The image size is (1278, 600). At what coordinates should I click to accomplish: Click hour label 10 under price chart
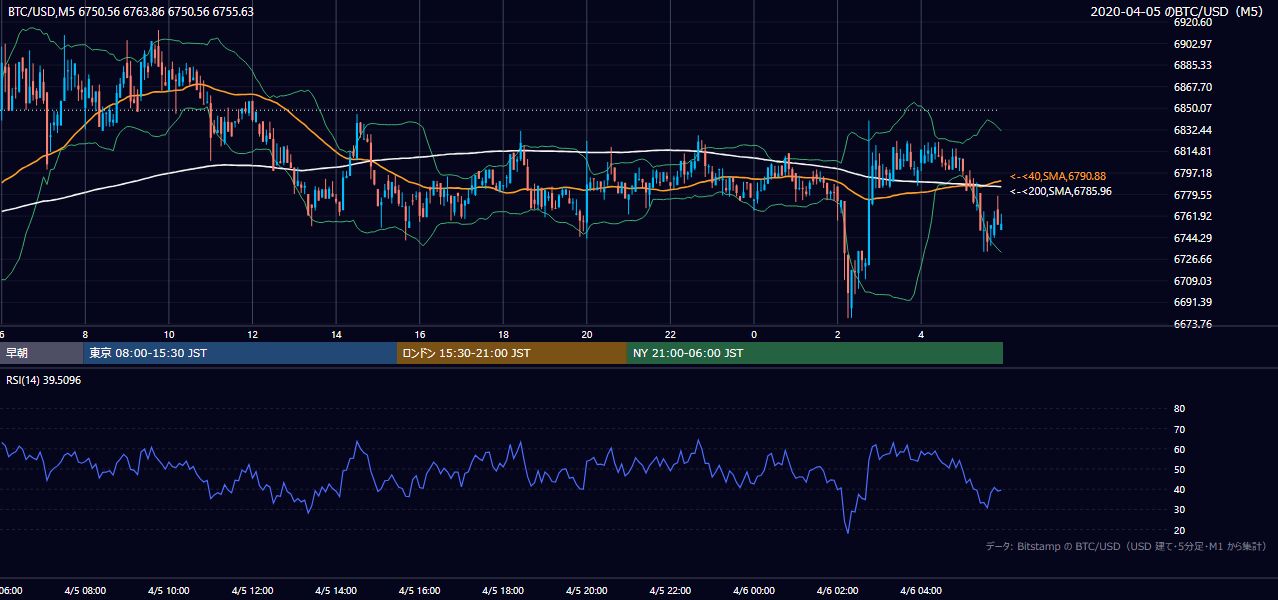tap(169, 334)
